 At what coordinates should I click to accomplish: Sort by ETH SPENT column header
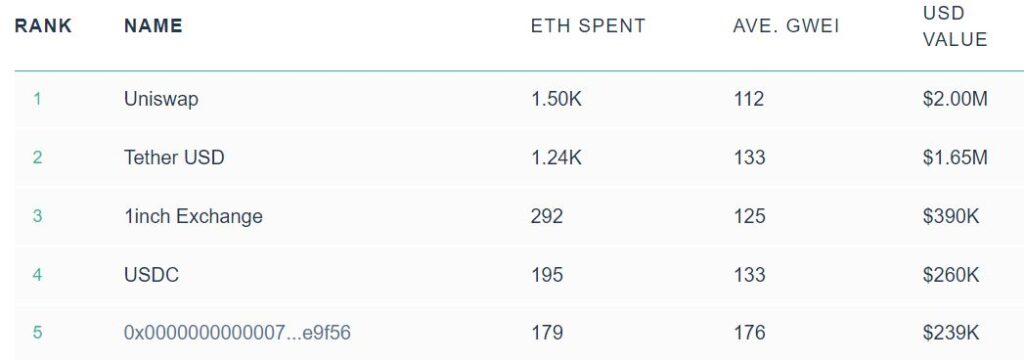click(588, 26)
